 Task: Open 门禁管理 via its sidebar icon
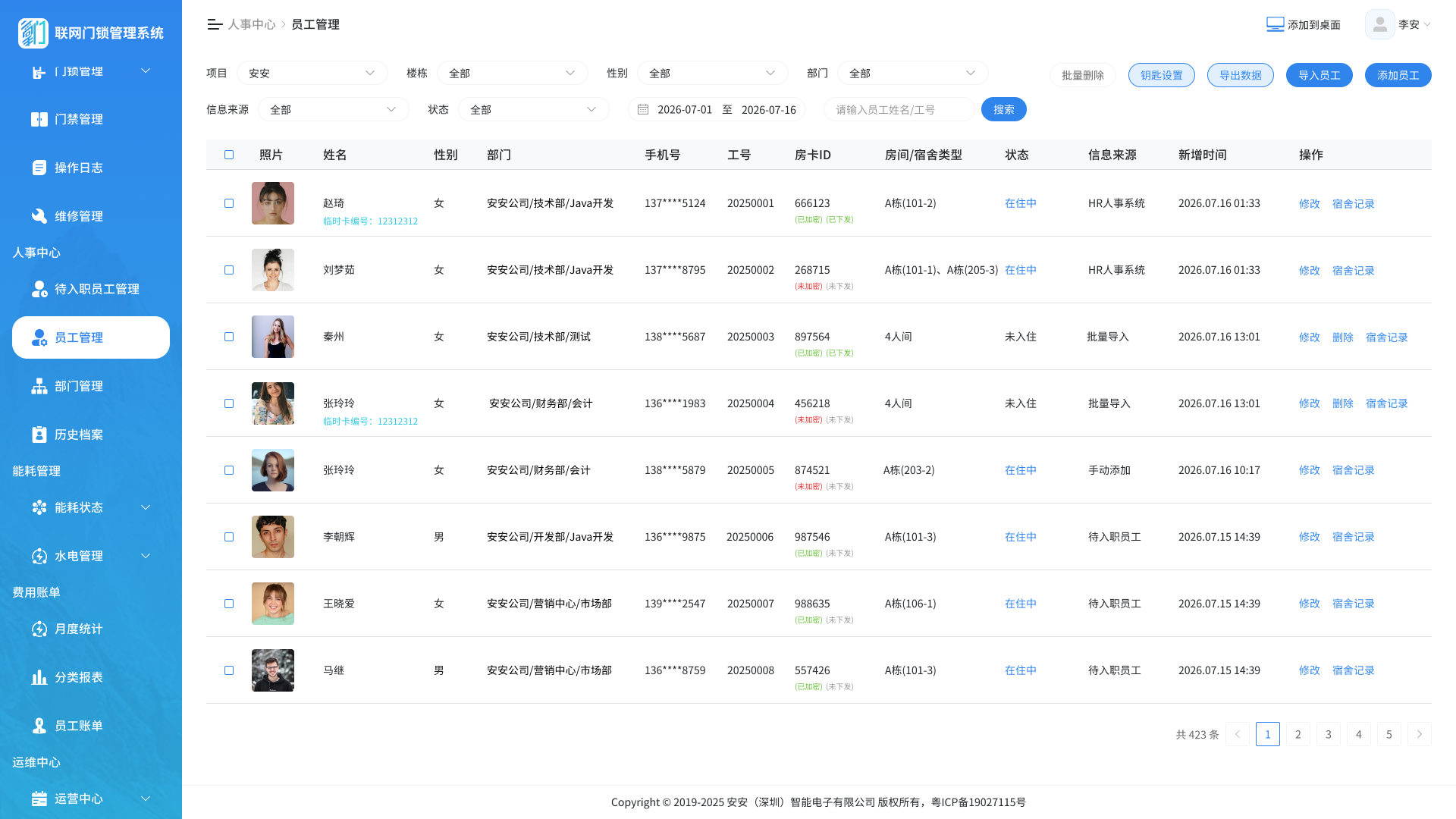(x=39, y=119)
